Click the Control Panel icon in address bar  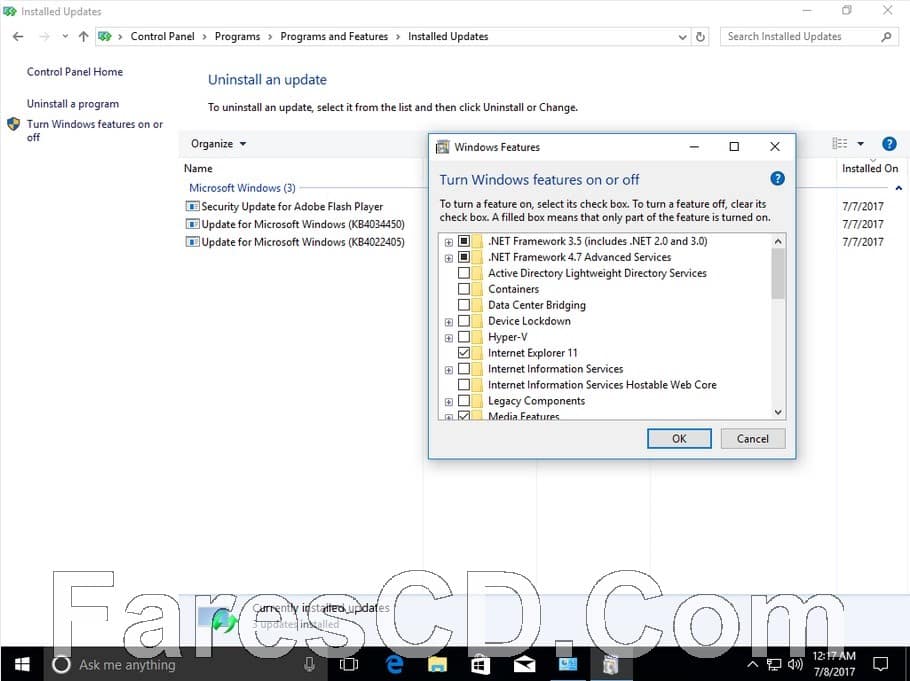(104, 37)
